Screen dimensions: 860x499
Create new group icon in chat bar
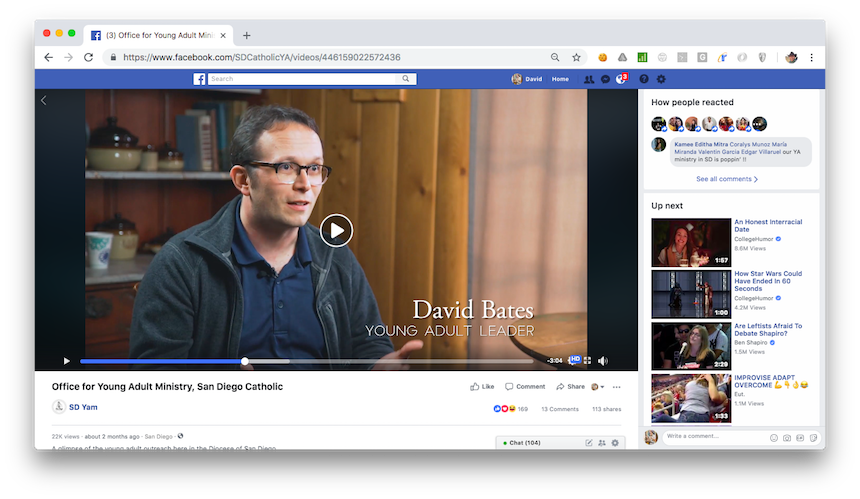602,443
